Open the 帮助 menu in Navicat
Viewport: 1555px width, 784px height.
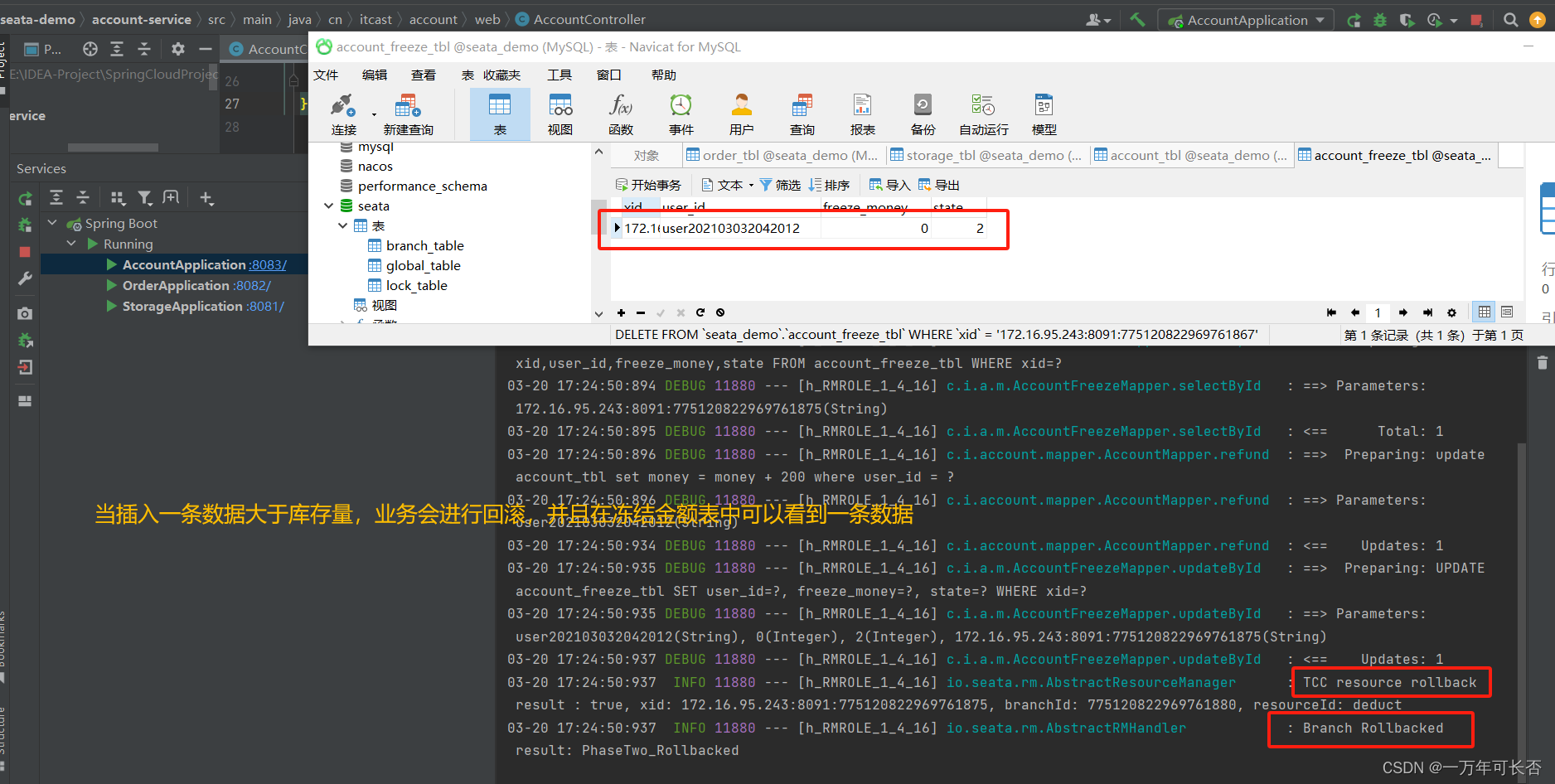click(x=664, y=75)
